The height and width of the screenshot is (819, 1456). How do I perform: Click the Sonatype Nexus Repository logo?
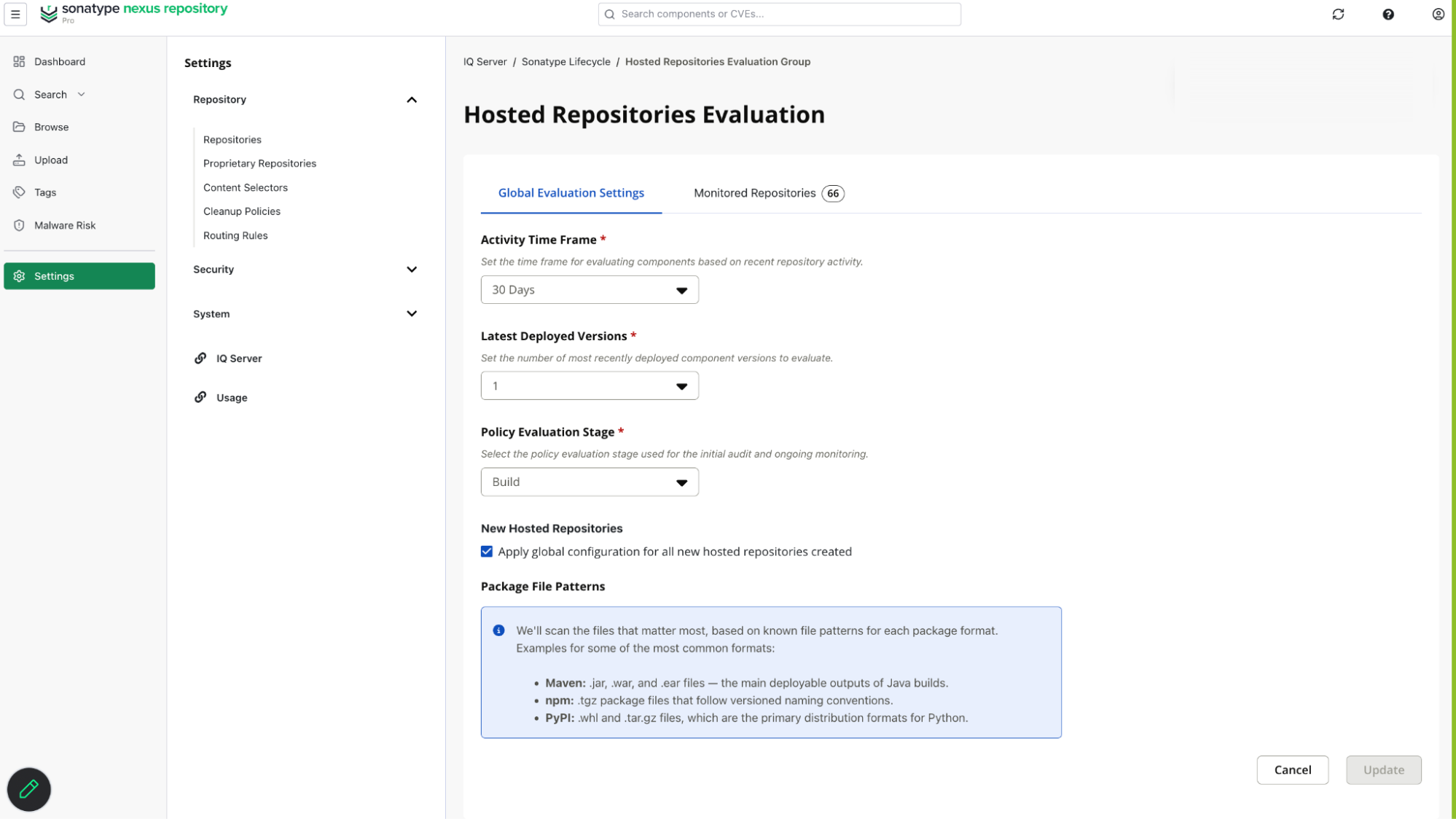click(x=134, y=13)
